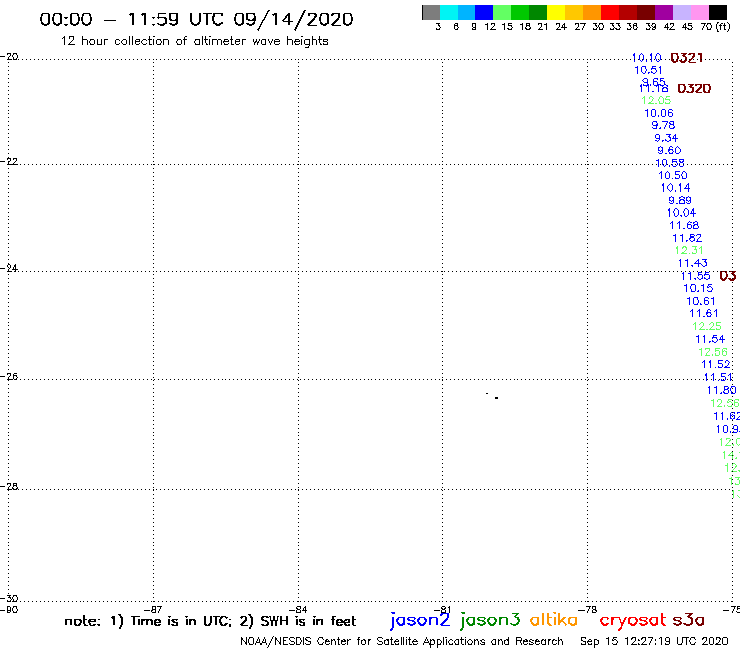740x650 pixels.
Task: Click the 10.04 wave height reading
Action: (x=681, y=213)
